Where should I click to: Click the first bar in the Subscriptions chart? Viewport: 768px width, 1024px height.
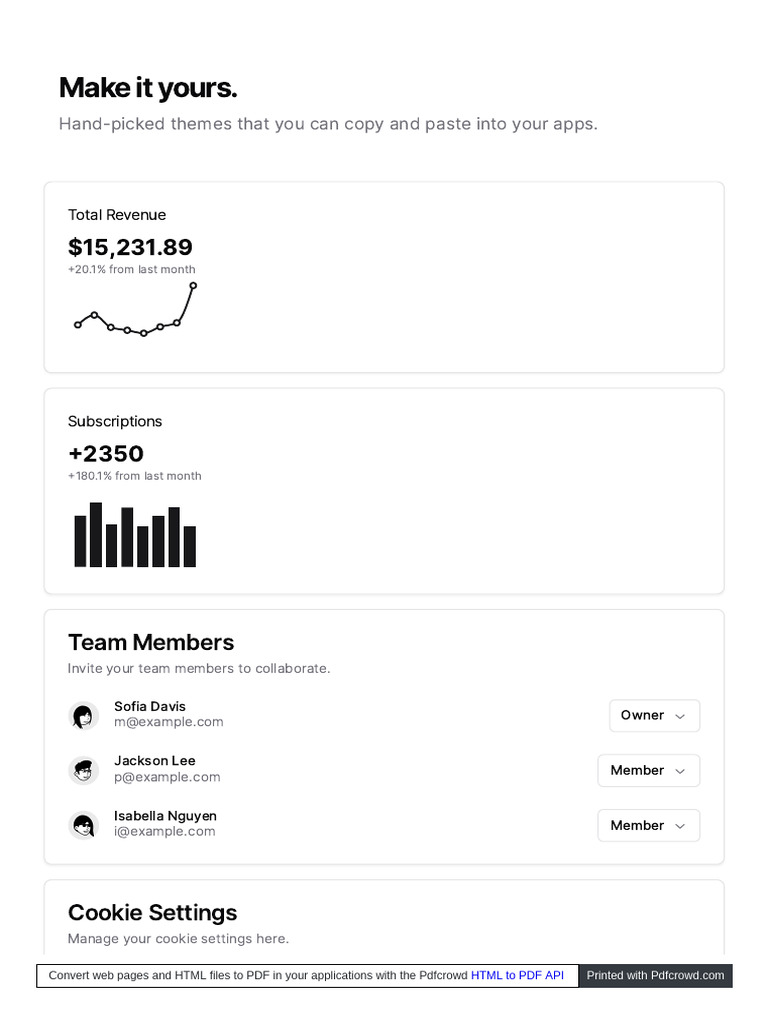click(80, 541)
